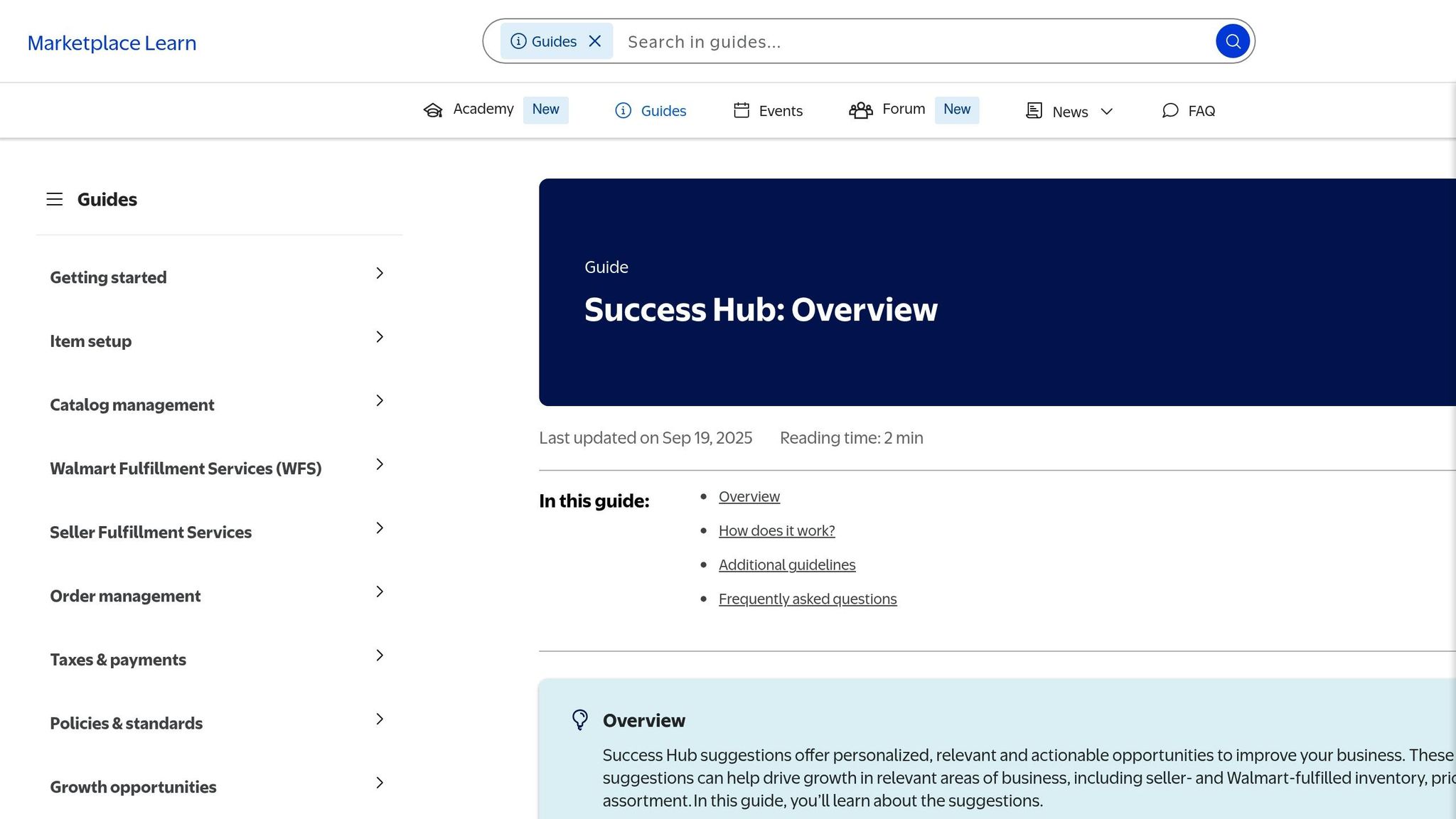This screenshot has width=1456, height=819.
Task: Jump to Frequently asked questions link
Action: tap(808, 599)
